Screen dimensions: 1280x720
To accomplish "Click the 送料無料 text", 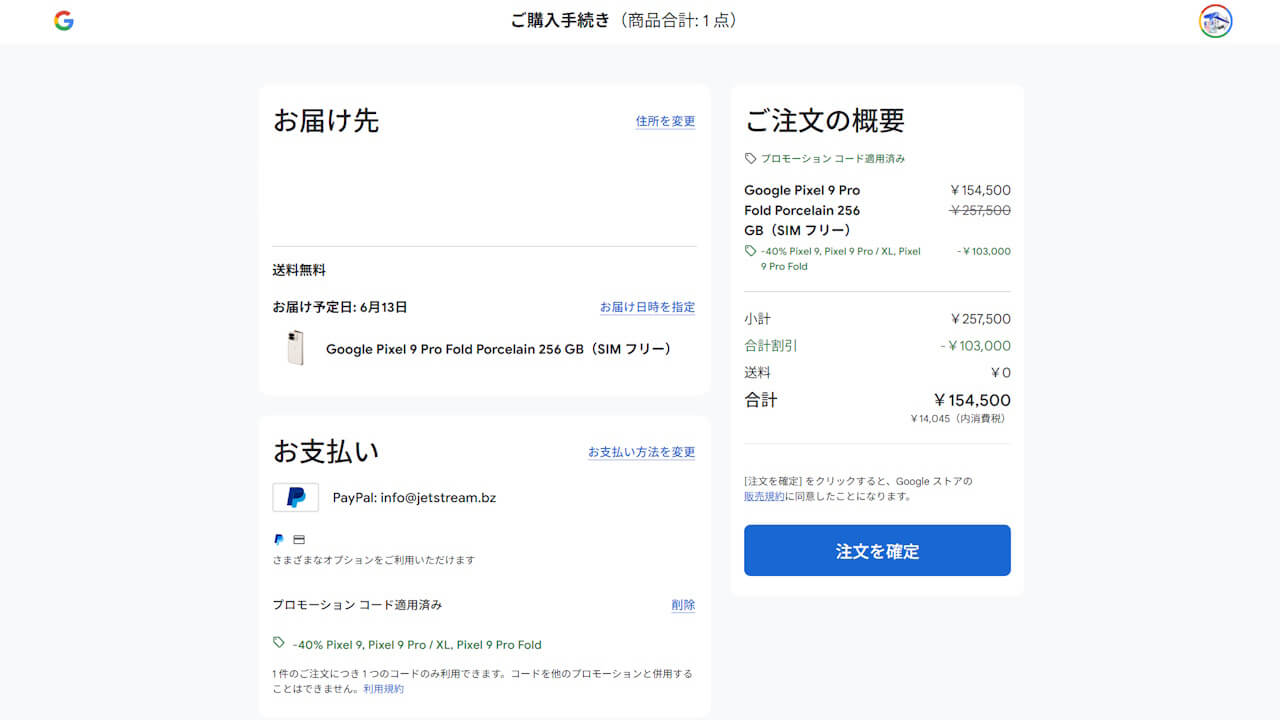I will pyautogui.click(x=299, y=270).
